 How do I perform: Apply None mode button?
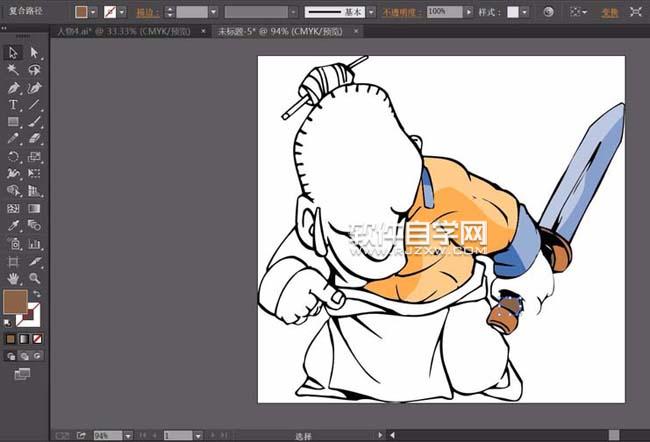tap(37, 339)
